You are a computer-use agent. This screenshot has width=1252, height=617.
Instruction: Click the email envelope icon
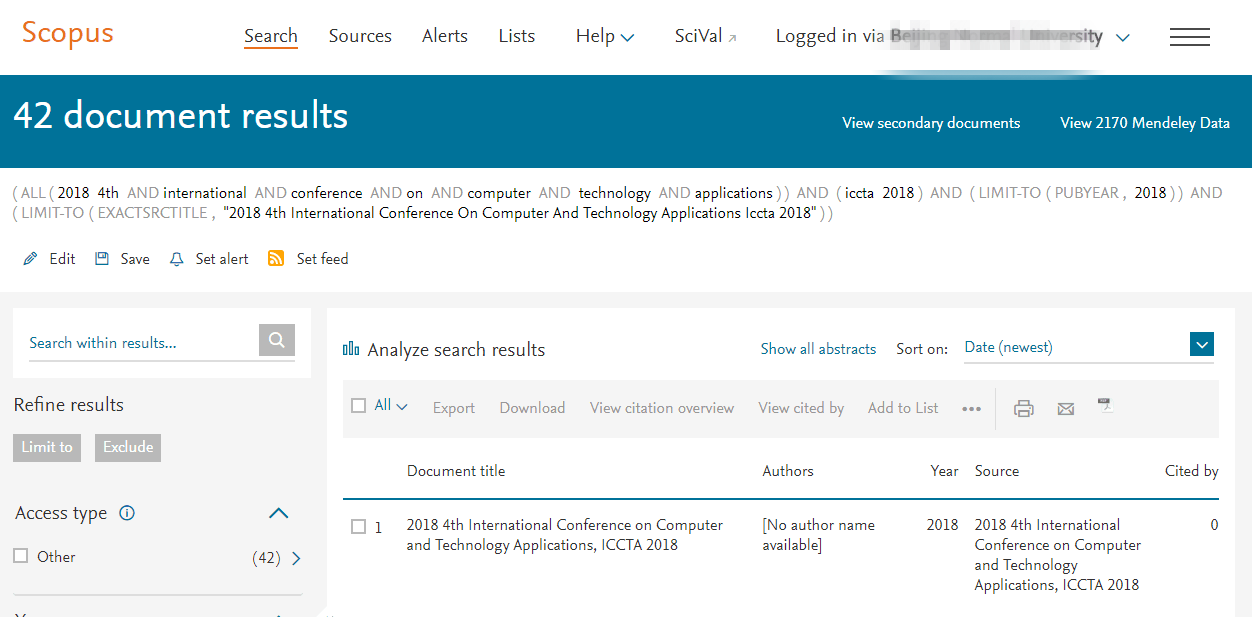[x=1066, y=408]
